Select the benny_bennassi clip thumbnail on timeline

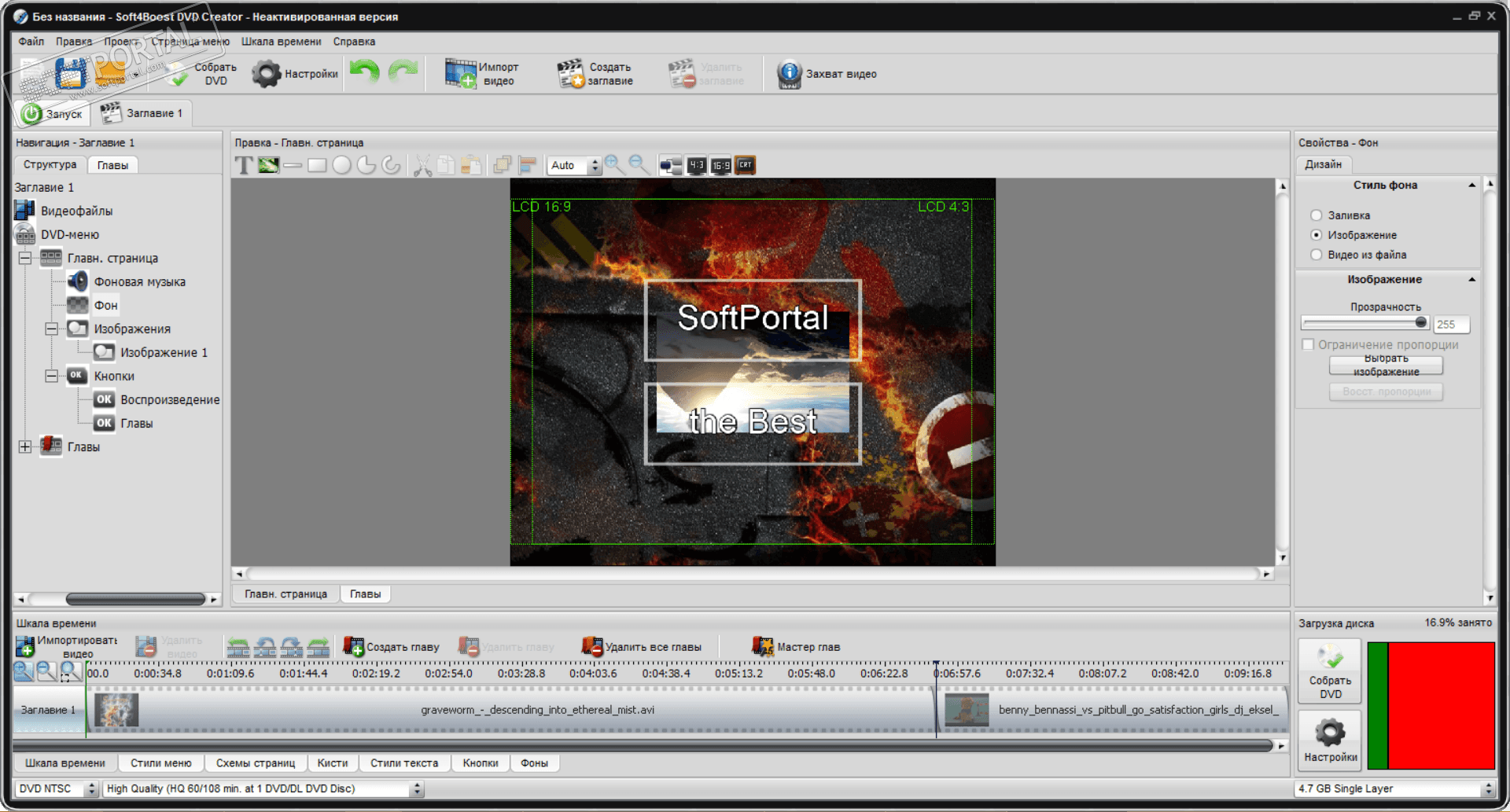967,710
